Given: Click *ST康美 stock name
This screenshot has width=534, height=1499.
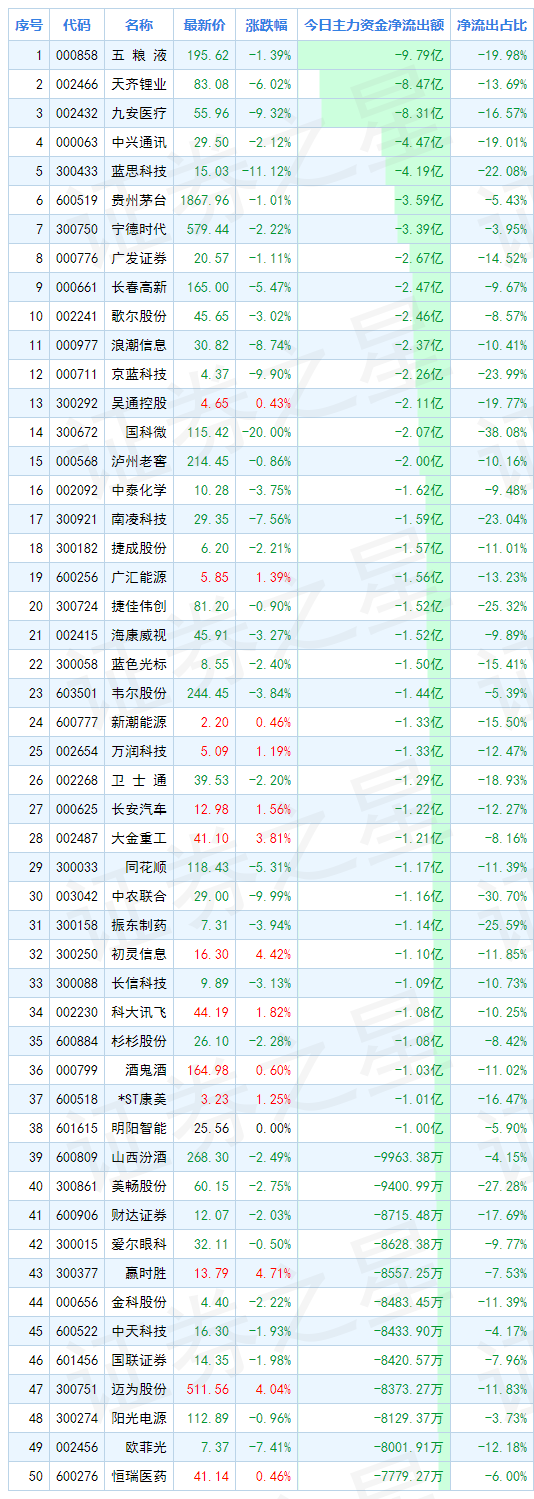Looking at the screenshot, I should coord(140,1098).
